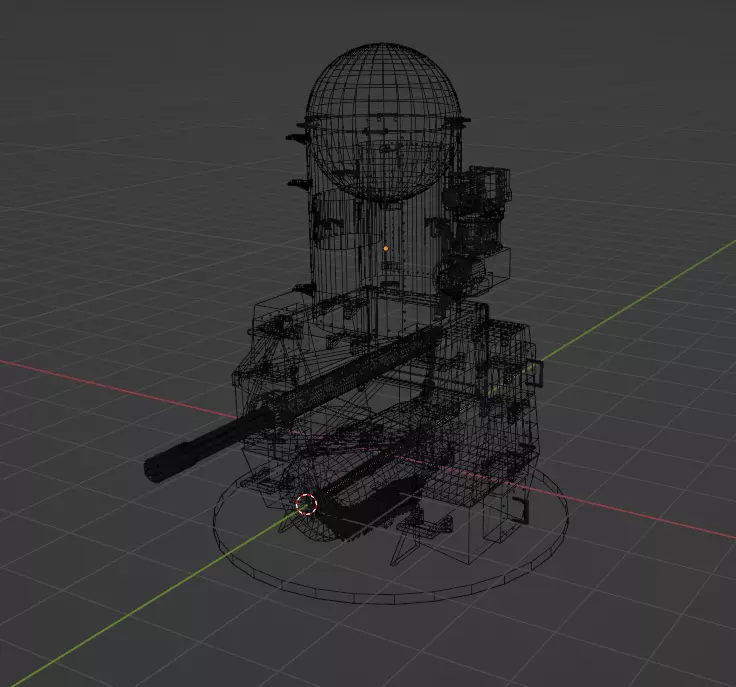The image size is (736, 687).
Task: Select the spherical radome dome wireframe
Action: click(x=383, y=121)
